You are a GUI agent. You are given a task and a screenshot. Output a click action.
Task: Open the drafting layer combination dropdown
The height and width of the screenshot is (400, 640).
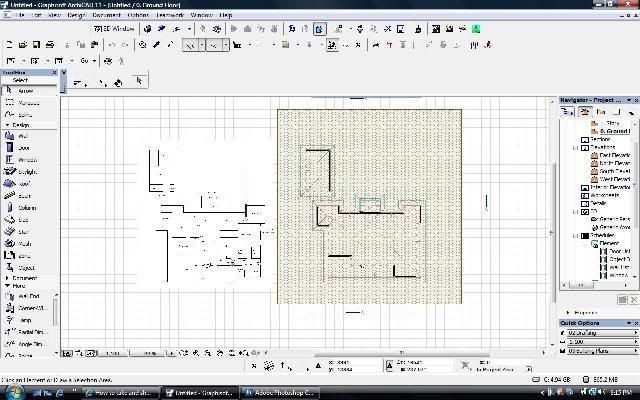click(x=602, y=333)
